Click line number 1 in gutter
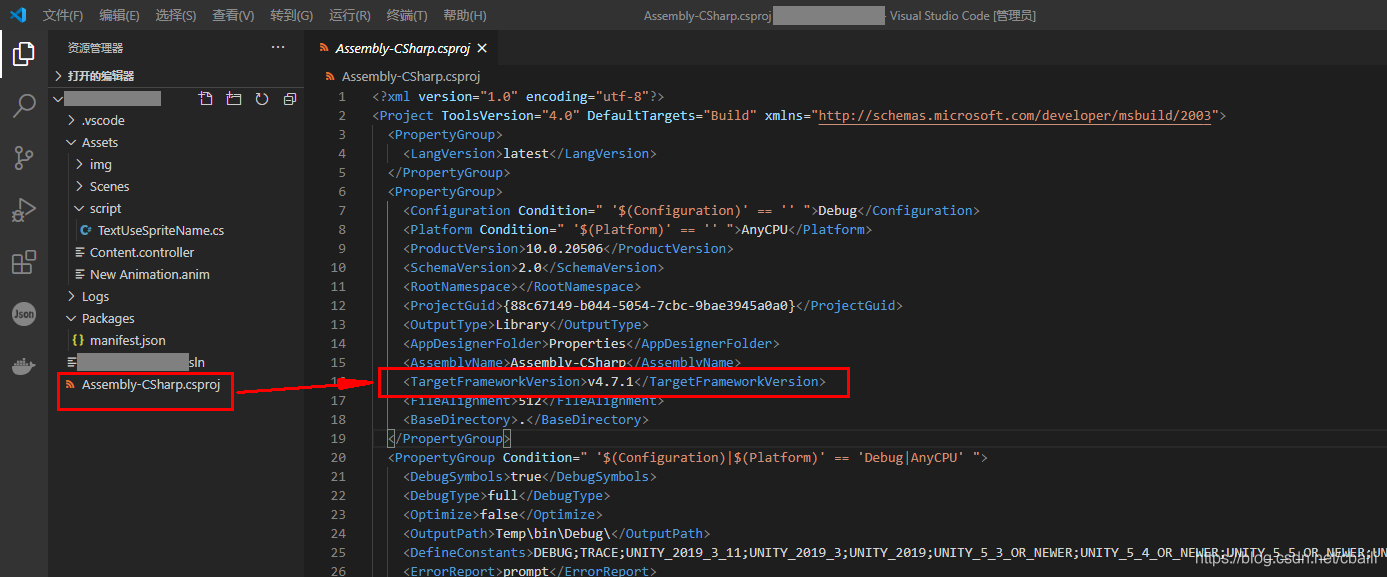 (342, 96)
